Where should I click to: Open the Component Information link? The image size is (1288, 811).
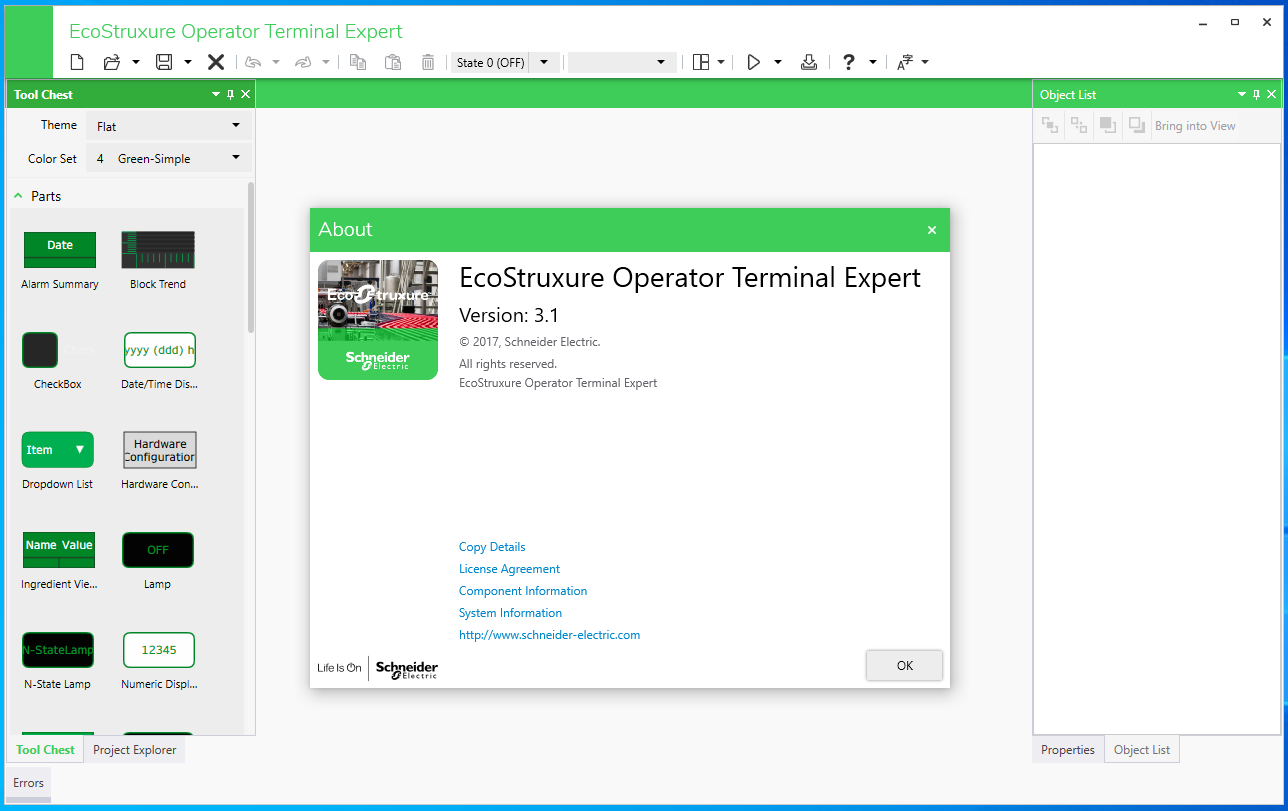[523, 591]
